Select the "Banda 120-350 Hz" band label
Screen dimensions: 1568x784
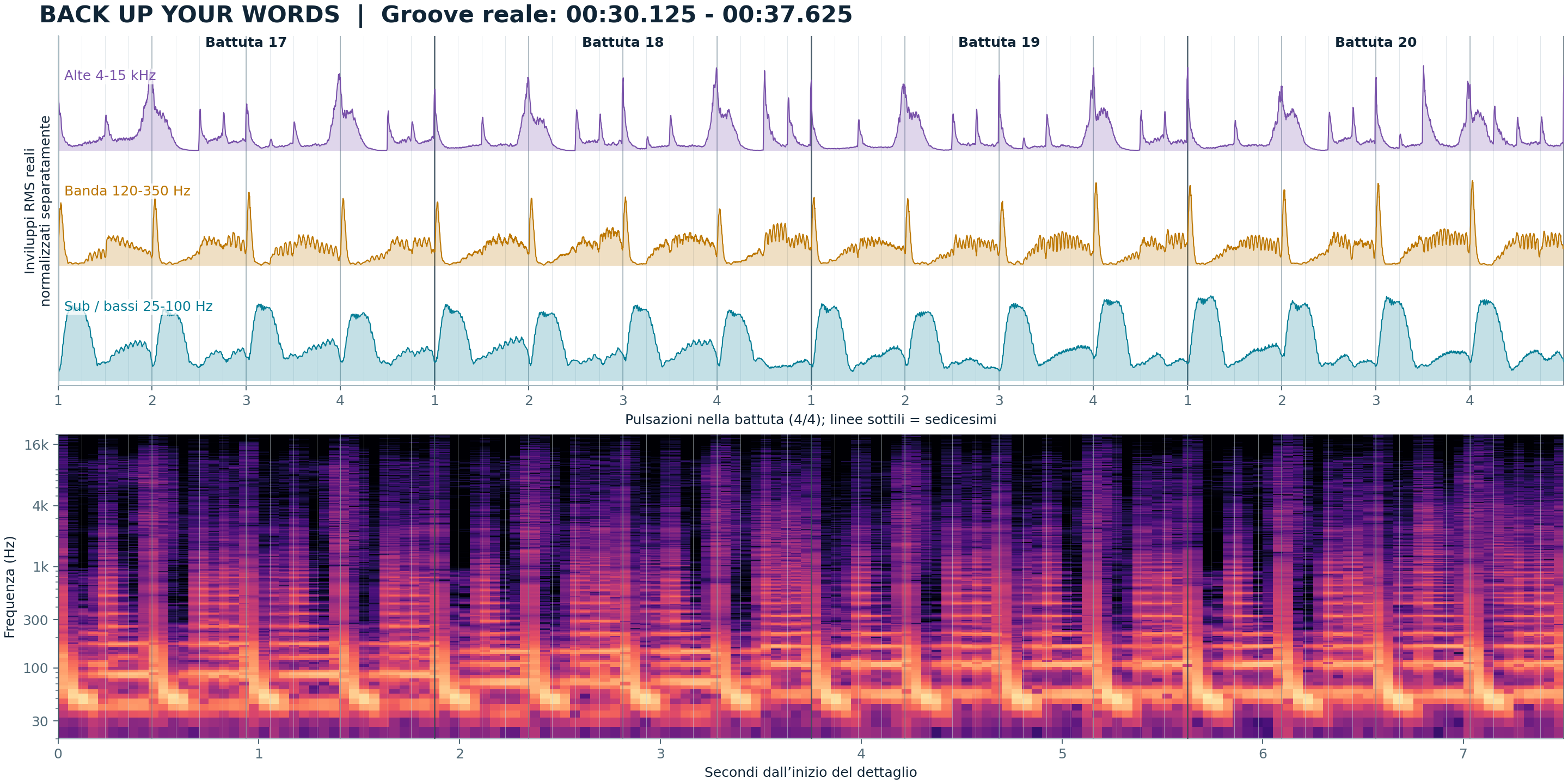[127, 191]
